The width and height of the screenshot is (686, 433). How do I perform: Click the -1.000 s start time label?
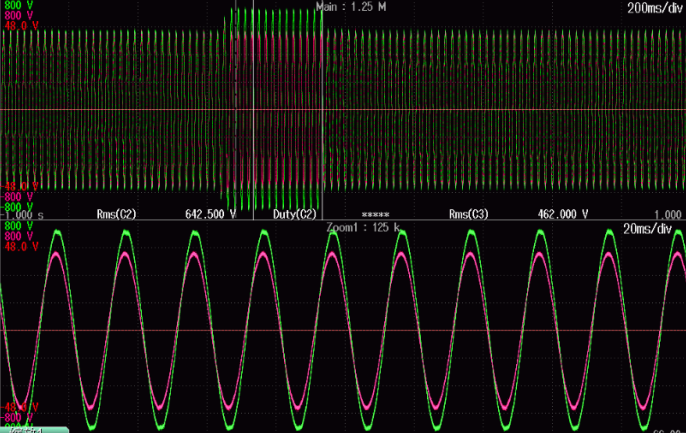click(22, 215)
